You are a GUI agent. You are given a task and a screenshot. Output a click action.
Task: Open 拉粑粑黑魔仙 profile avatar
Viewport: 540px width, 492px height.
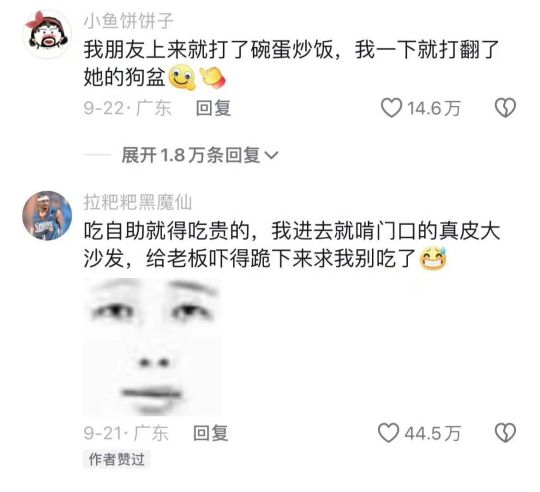[x=47, y=216]
